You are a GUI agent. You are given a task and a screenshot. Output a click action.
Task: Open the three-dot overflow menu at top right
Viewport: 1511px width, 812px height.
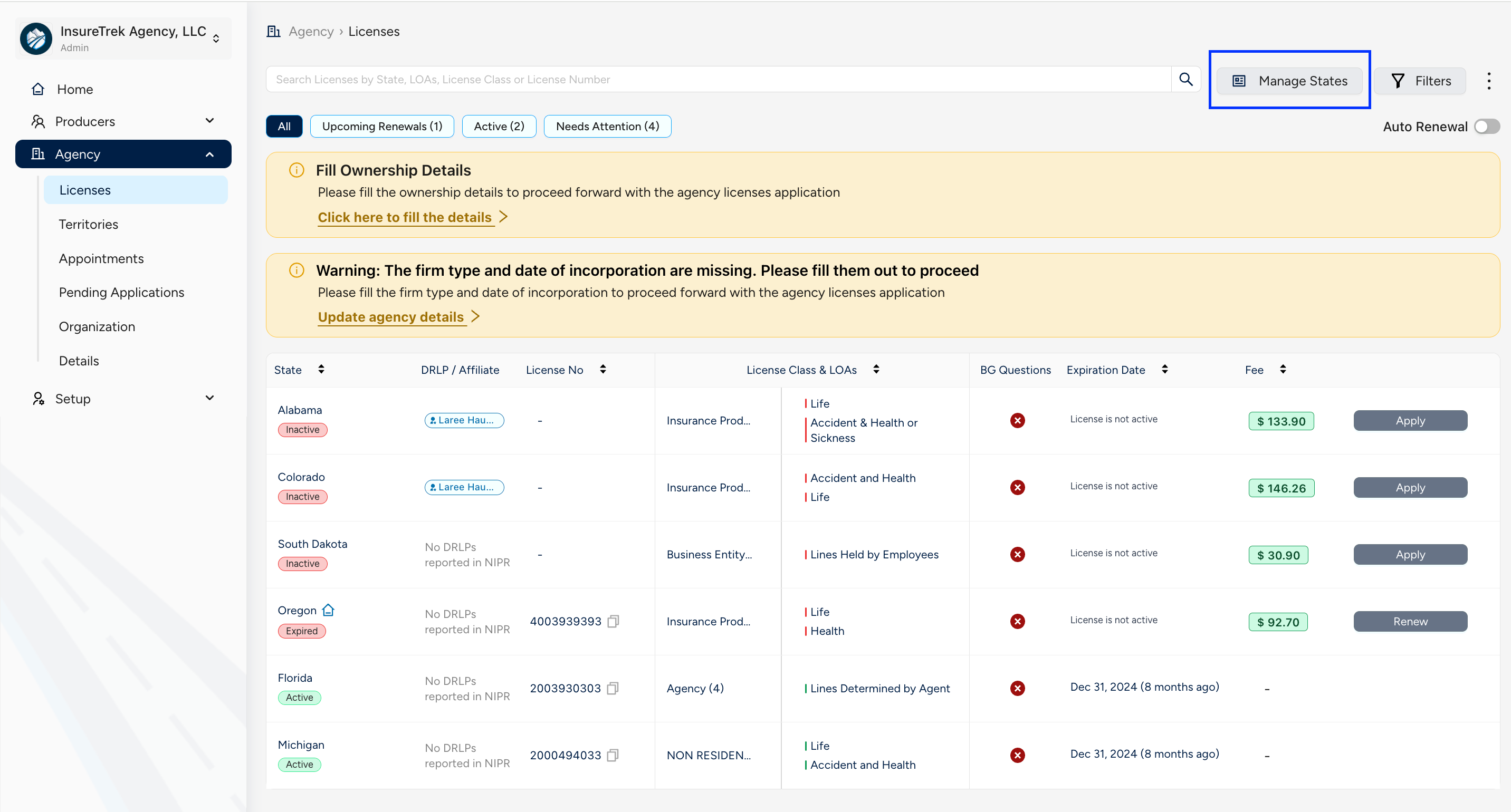[1489, 80]
